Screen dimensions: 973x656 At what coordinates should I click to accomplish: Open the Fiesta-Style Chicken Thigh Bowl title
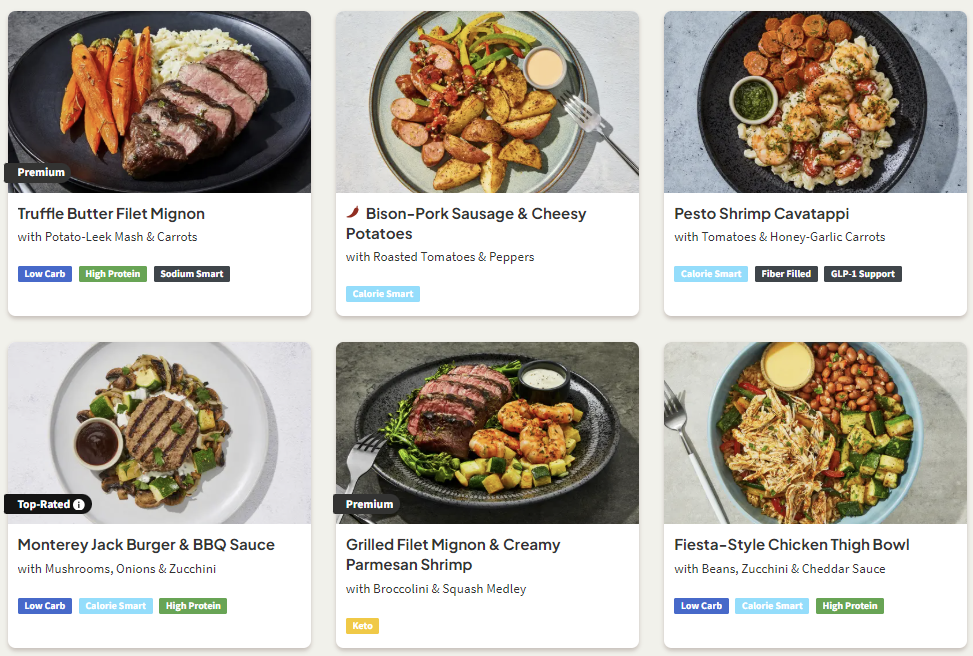tap(791, 545)
